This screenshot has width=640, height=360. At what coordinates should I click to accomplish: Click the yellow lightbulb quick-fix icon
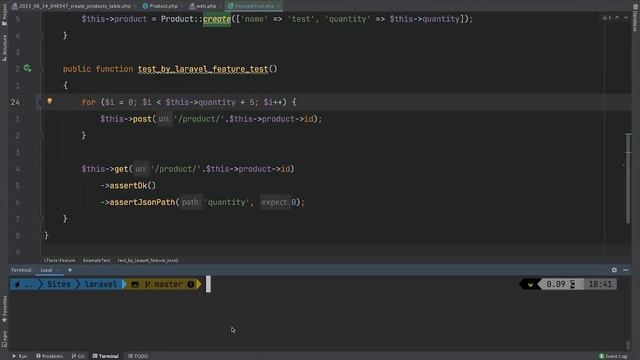tap(50, 101)
